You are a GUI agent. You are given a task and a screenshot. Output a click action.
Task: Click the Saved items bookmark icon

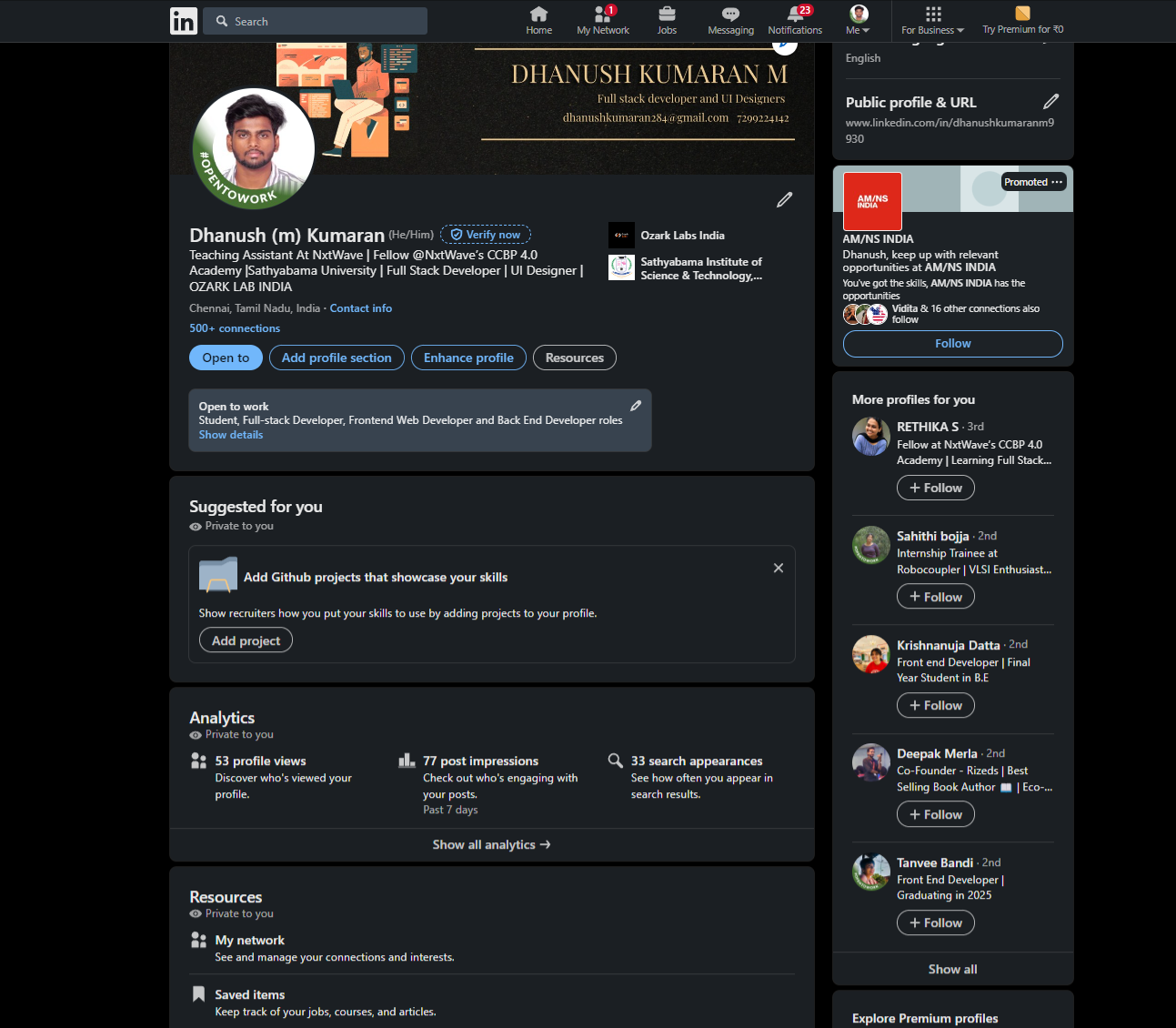[198, 994]
